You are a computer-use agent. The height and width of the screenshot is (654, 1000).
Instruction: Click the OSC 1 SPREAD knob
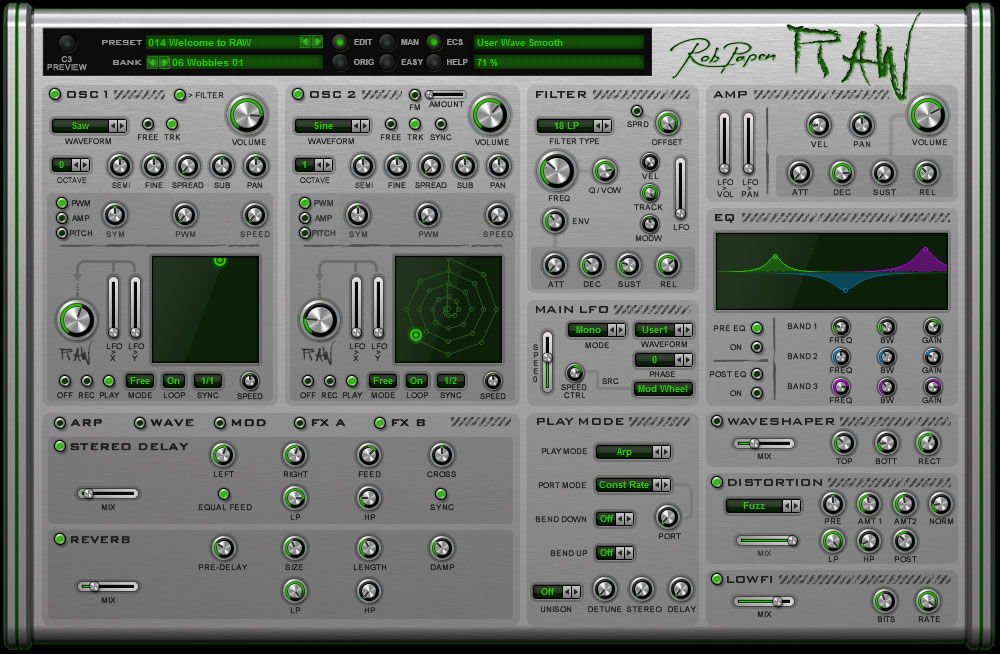click(188, 166)
